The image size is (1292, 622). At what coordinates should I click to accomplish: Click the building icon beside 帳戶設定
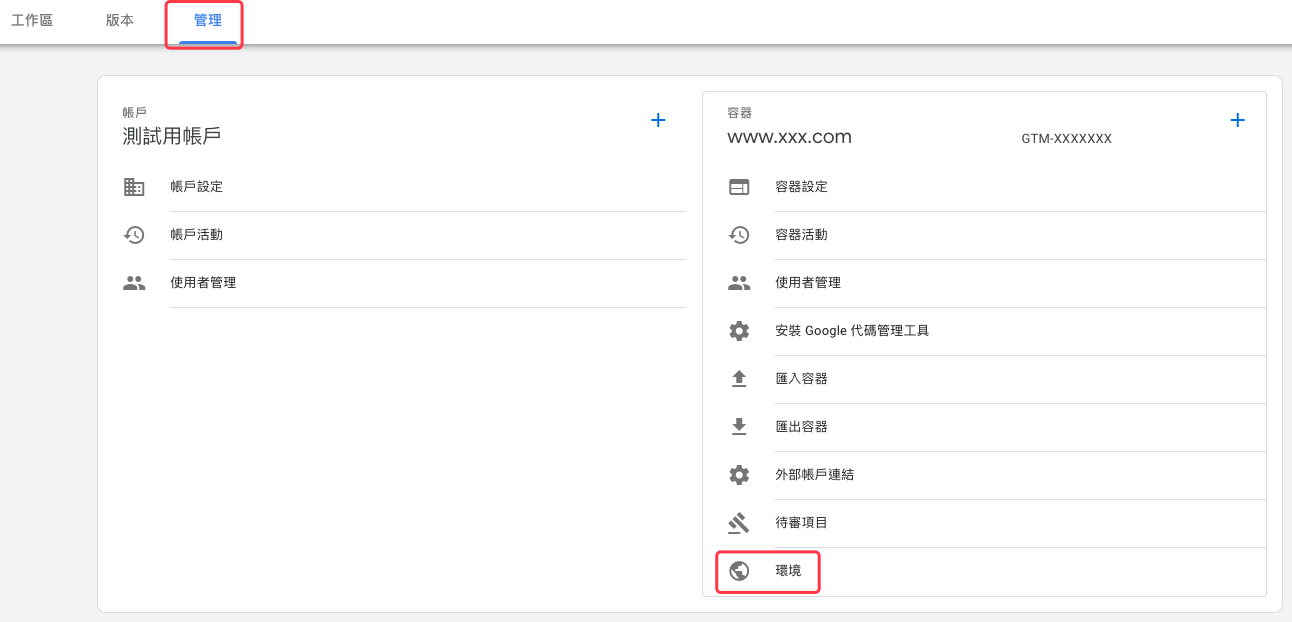click(134, 187)
